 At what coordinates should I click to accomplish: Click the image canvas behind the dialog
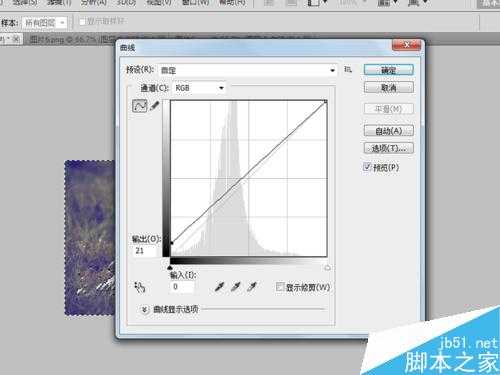(x=89, y=238)
